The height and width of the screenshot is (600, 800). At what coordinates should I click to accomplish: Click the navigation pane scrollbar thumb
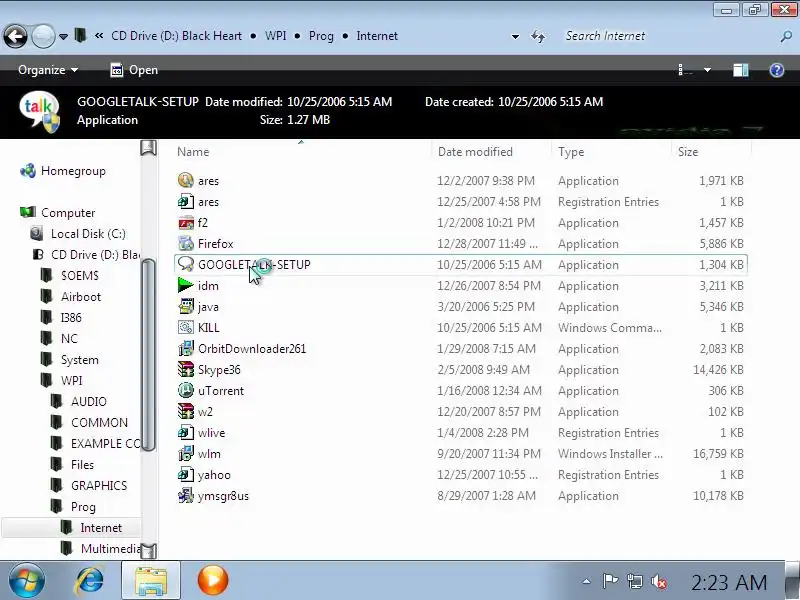[x=148, y=355]
